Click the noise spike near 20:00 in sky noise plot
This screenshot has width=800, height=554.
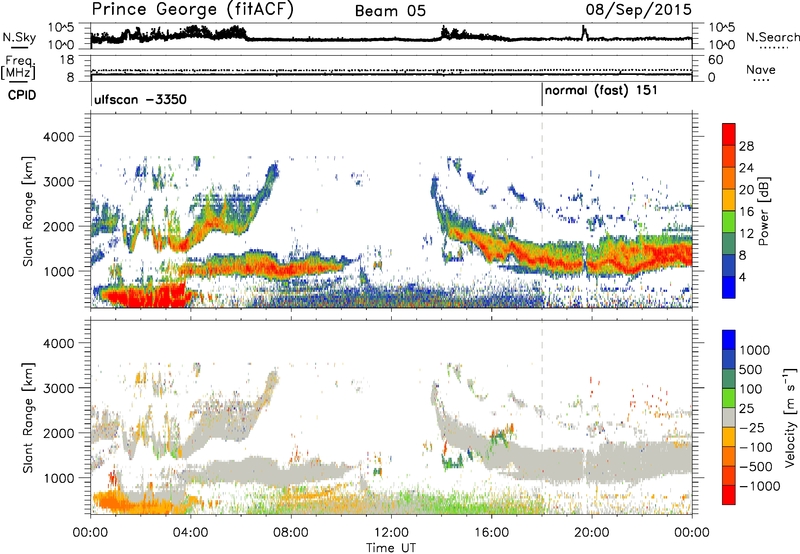(585, 32)
